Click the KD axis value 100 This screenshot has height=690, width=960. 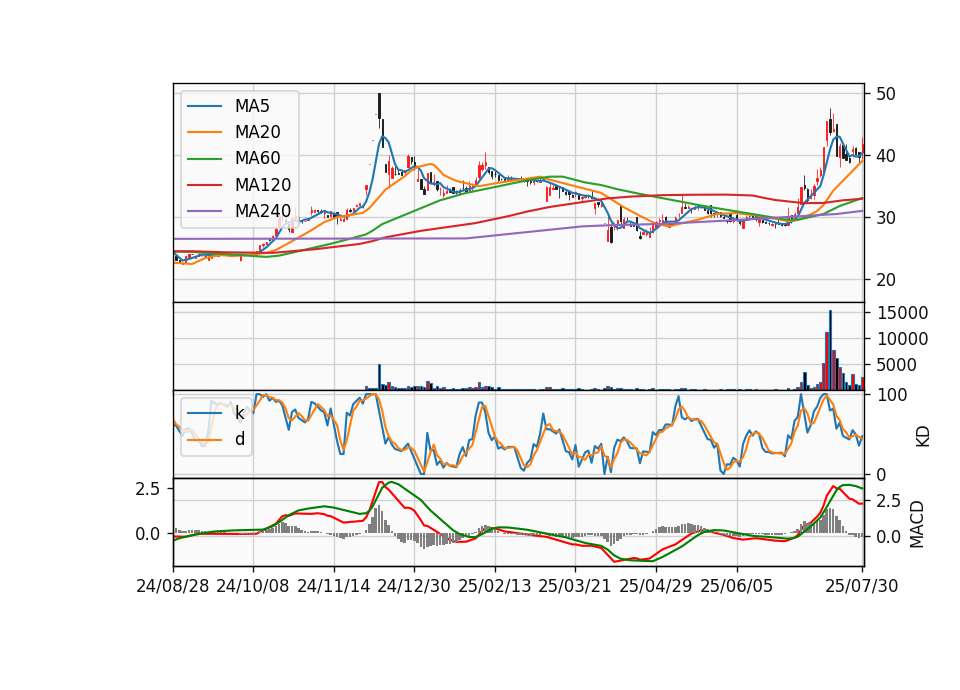892,396
